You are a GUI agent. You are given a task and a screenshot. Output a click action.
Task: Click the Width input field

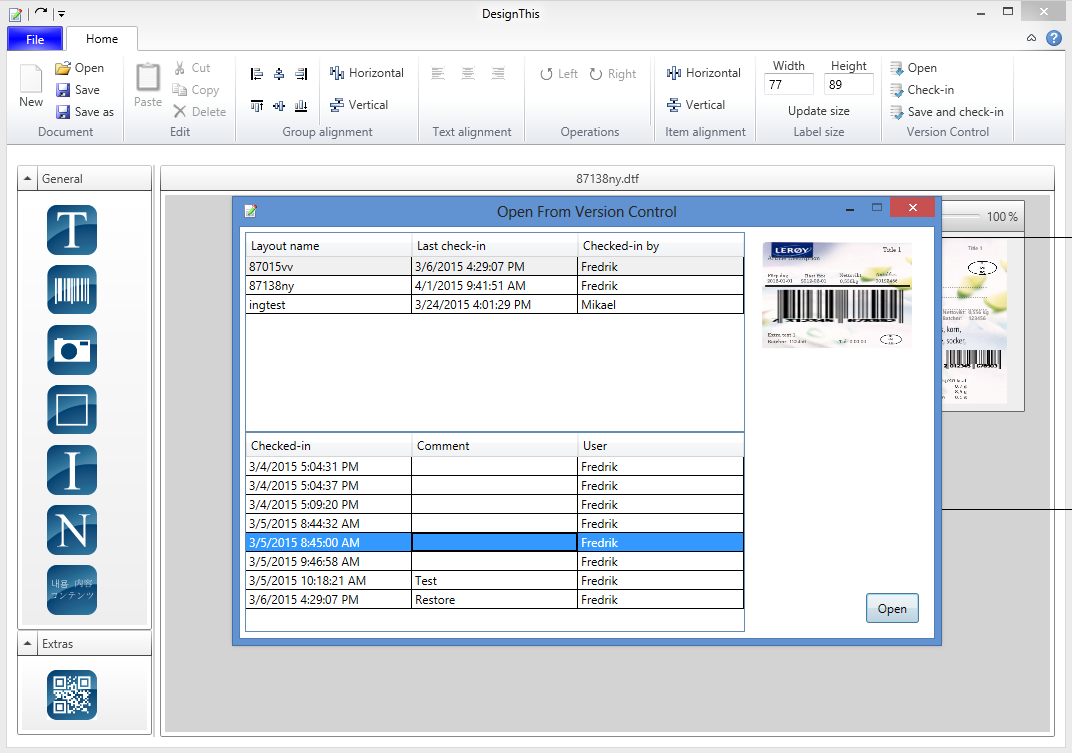(788, 85)
